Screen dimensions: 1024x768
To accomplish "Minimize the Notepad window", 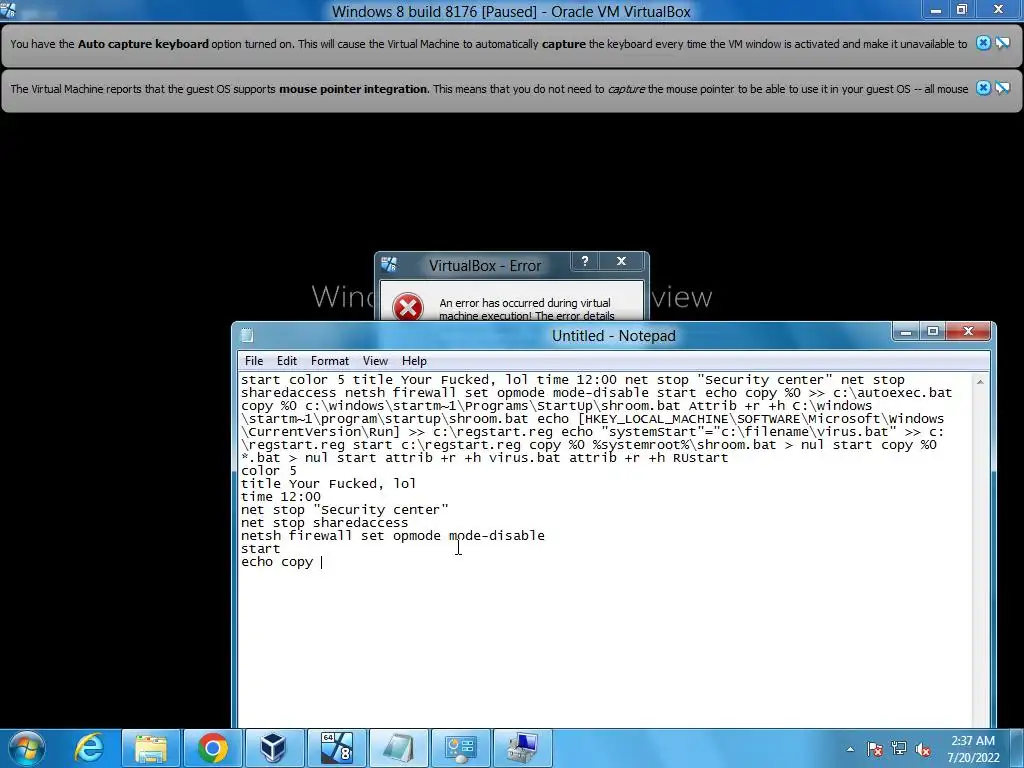I will click(x=906, y=332).
